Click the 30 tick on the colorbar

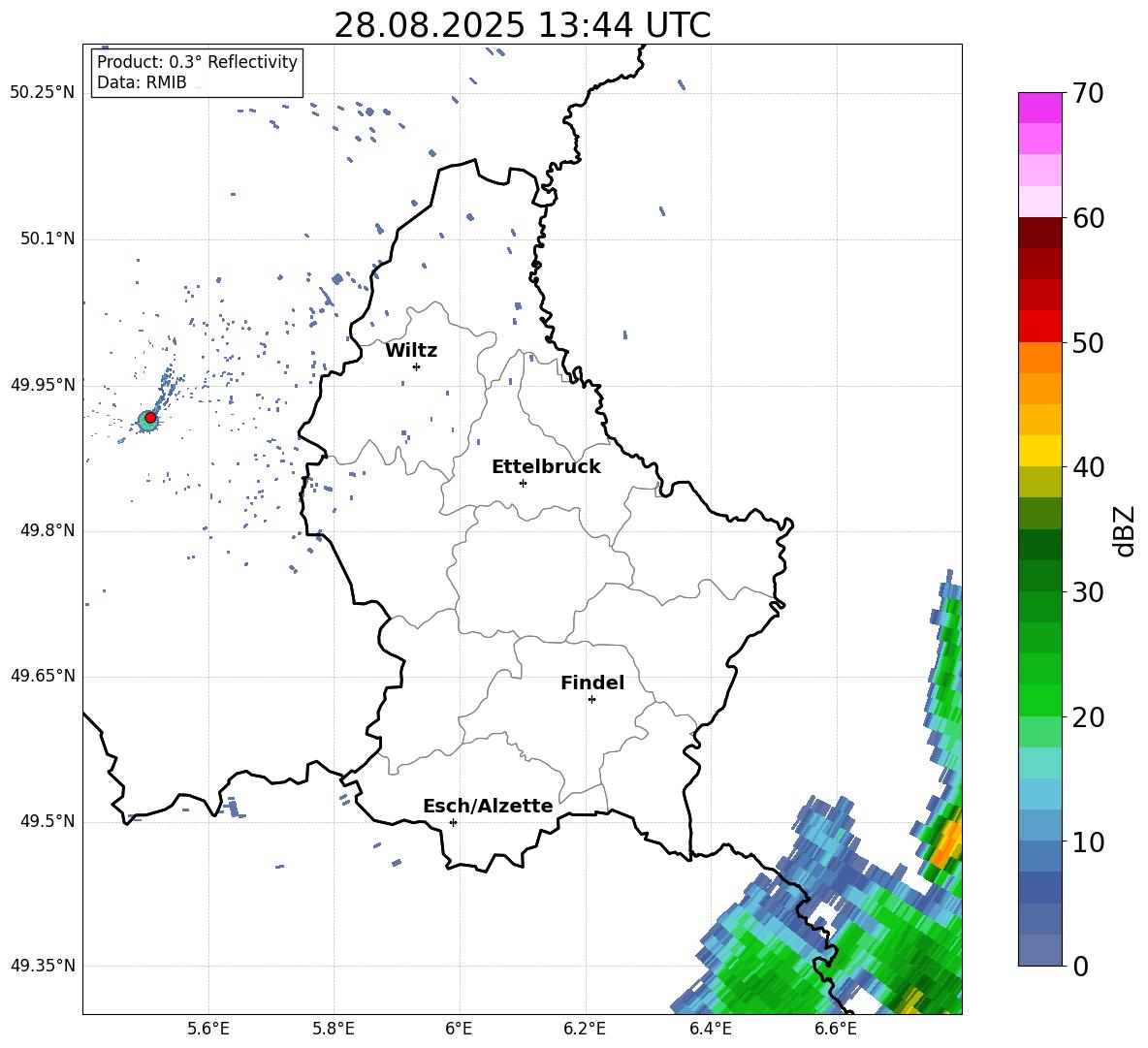(x=1088, y=592)
